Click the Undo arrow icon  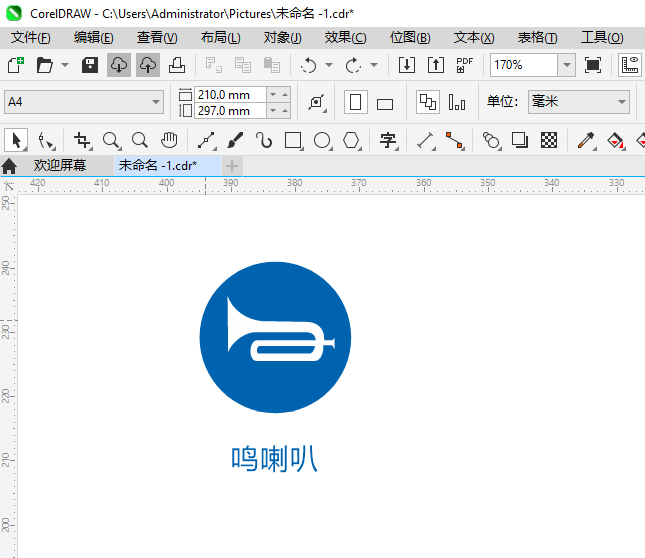pyautogui.click(x=309, y=65)
